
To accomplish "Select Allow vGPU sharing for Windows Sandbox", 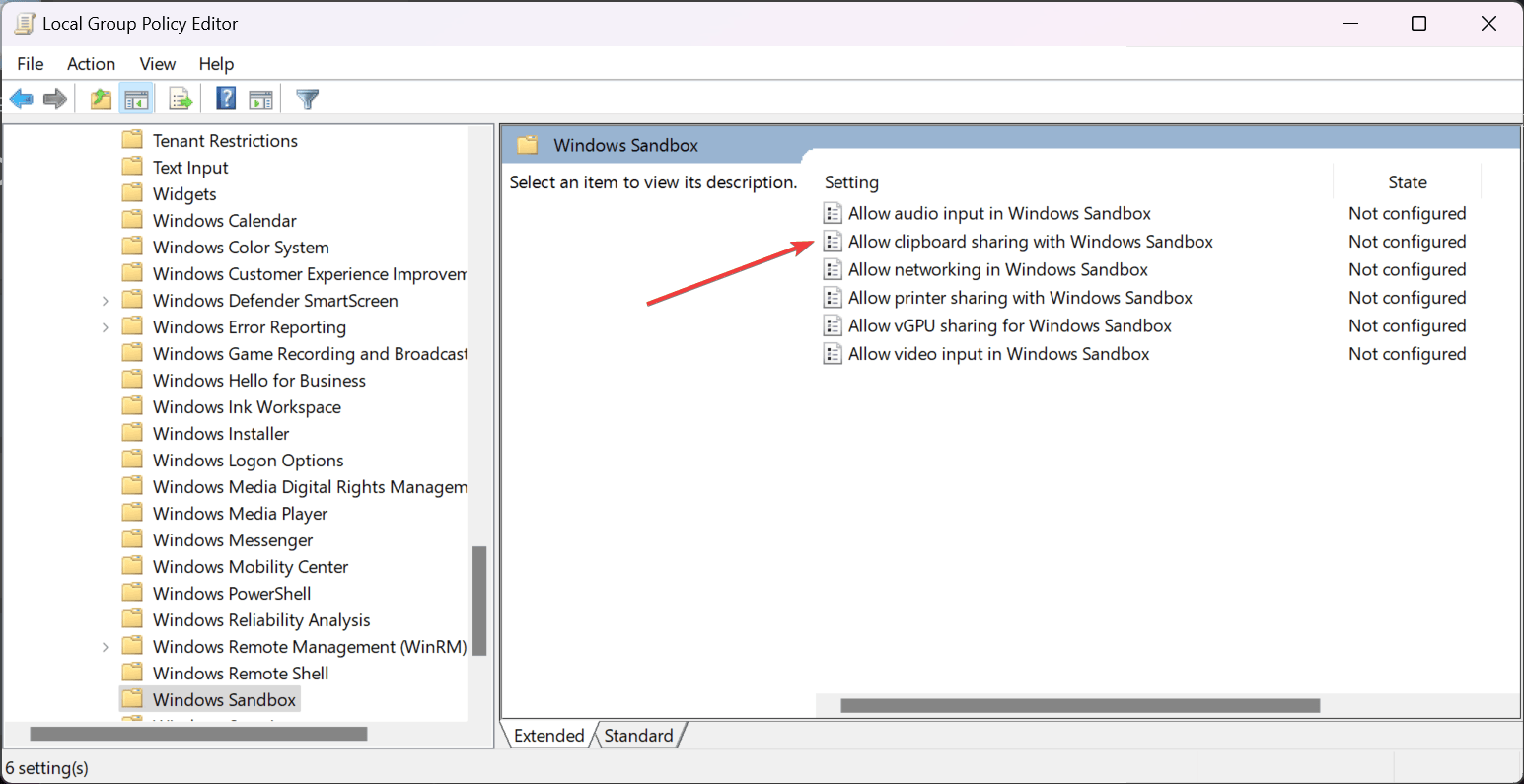I will click(1009, 325).
